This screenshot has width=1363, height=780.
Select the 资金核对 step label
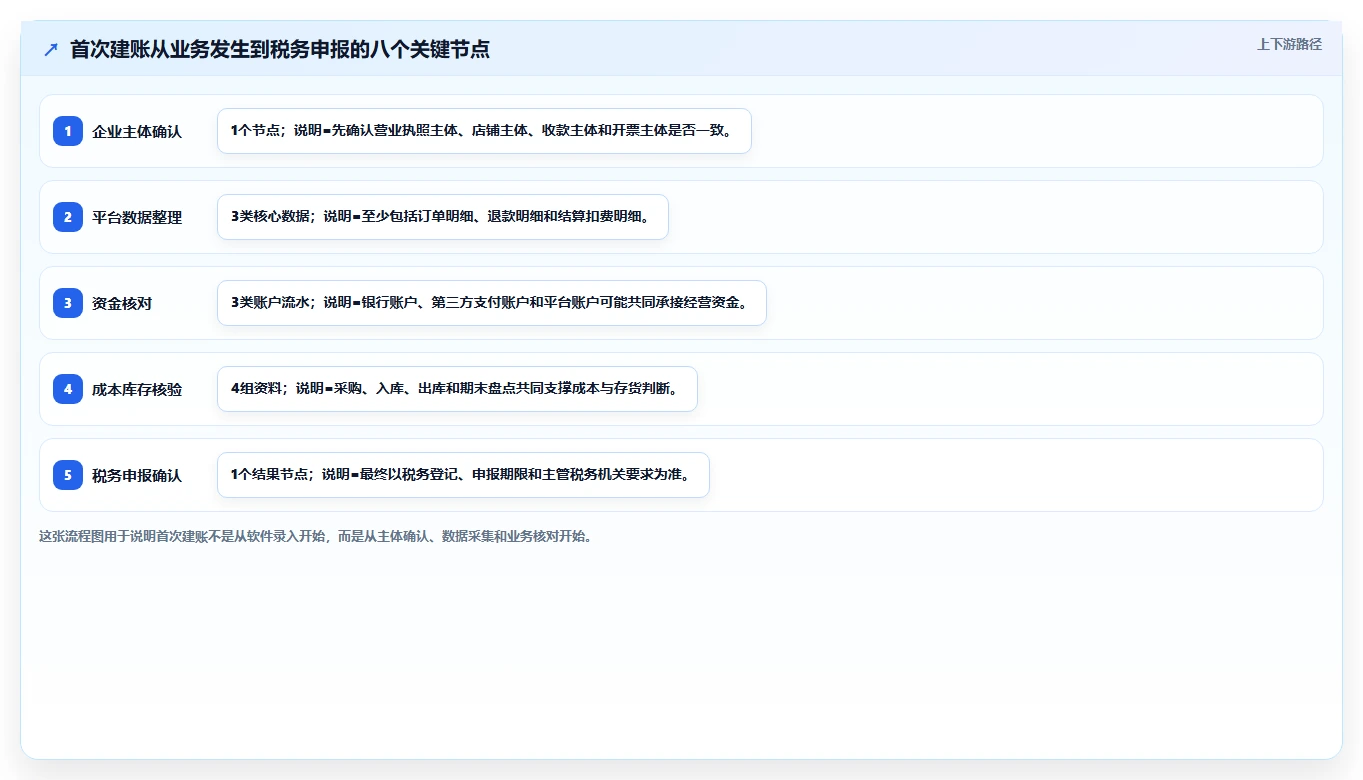[x=122, y=303]
